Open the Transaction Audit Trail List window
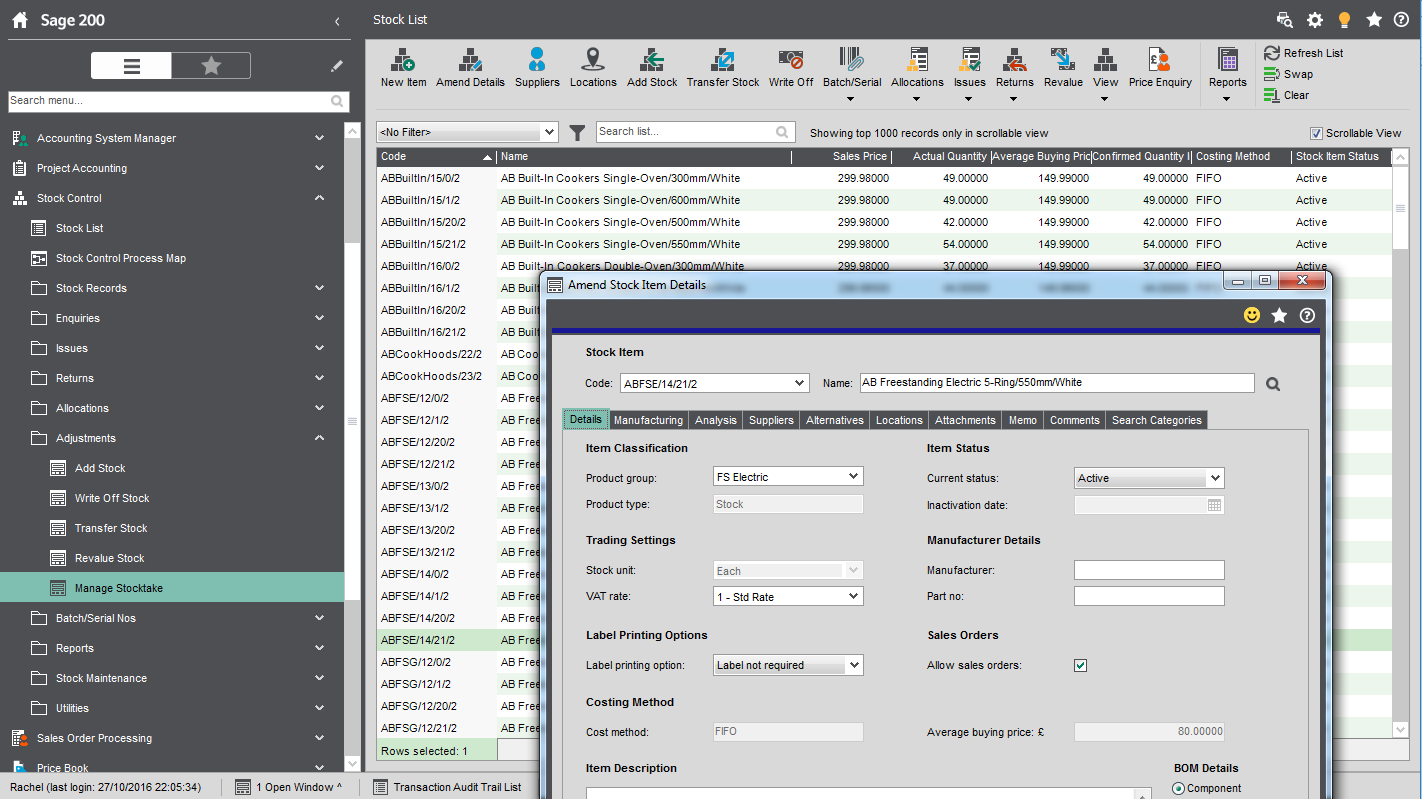The width and height of the screenshot is (1422, 799). [x=447, y=787]
